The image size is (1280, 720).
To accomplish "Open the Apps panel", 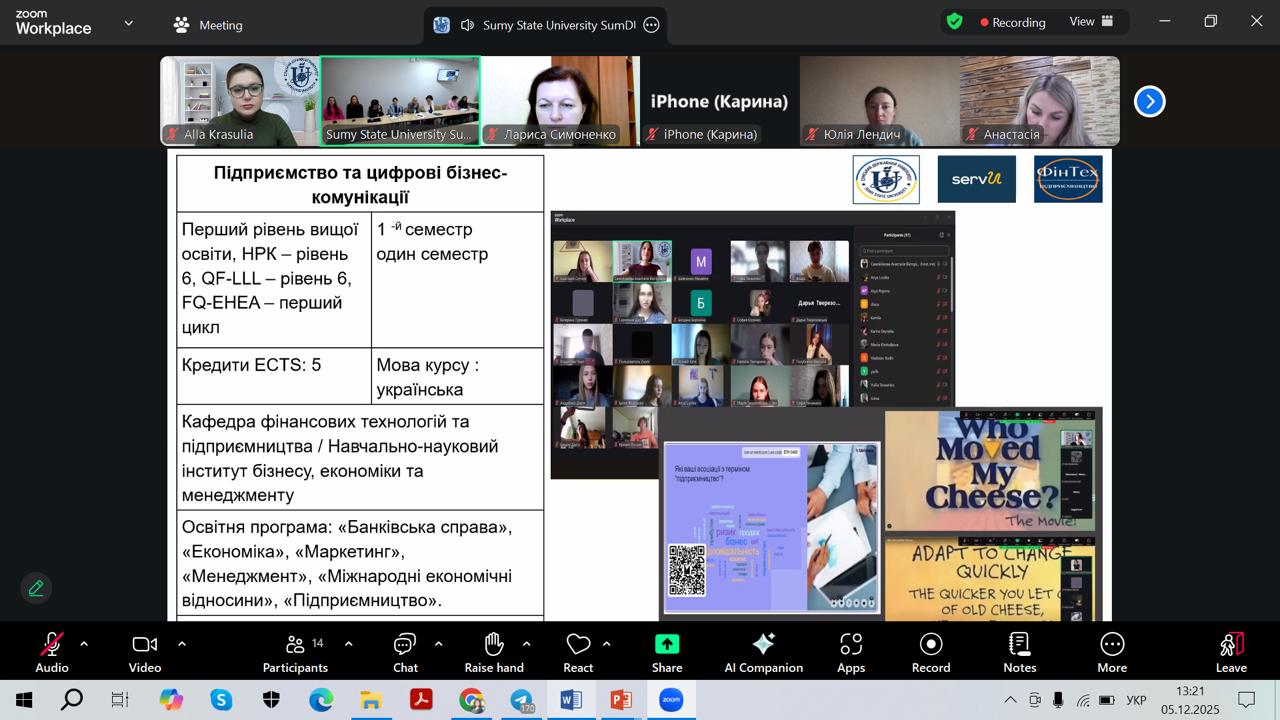I will pos(851,652).
